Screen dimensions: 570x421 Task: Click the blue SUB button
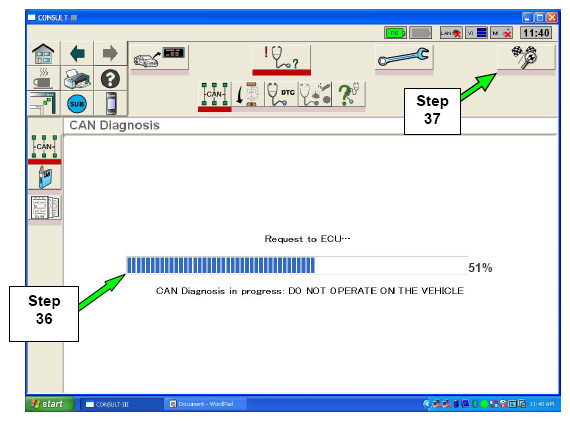click(77, 104)
